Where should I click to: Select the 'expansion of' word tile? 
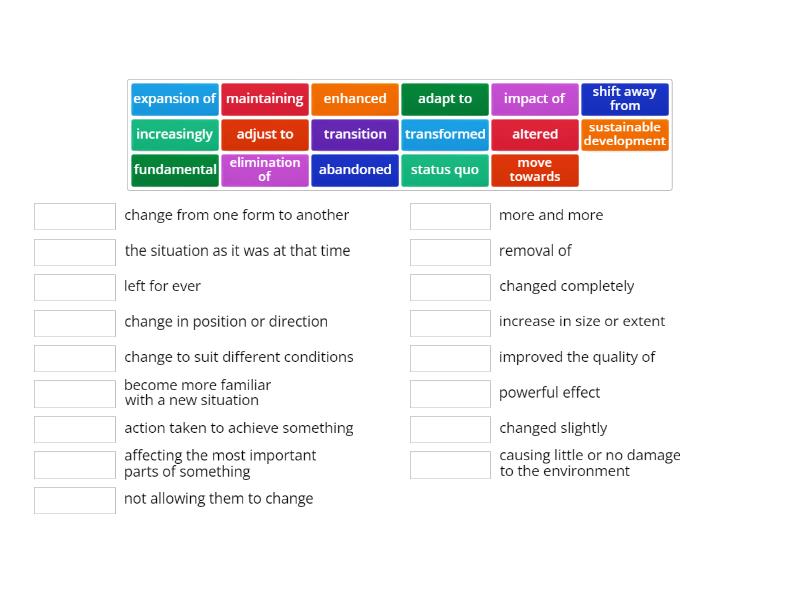[x=175, y=99]
